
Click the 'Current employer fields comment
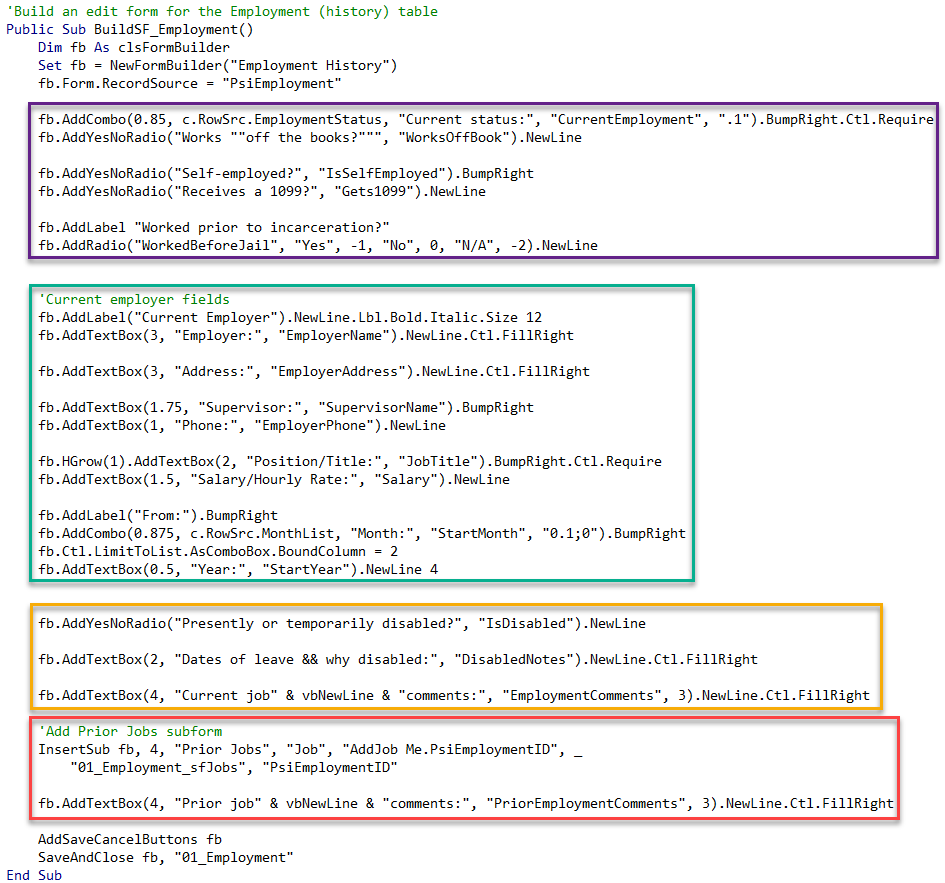[x=134, y=300]
